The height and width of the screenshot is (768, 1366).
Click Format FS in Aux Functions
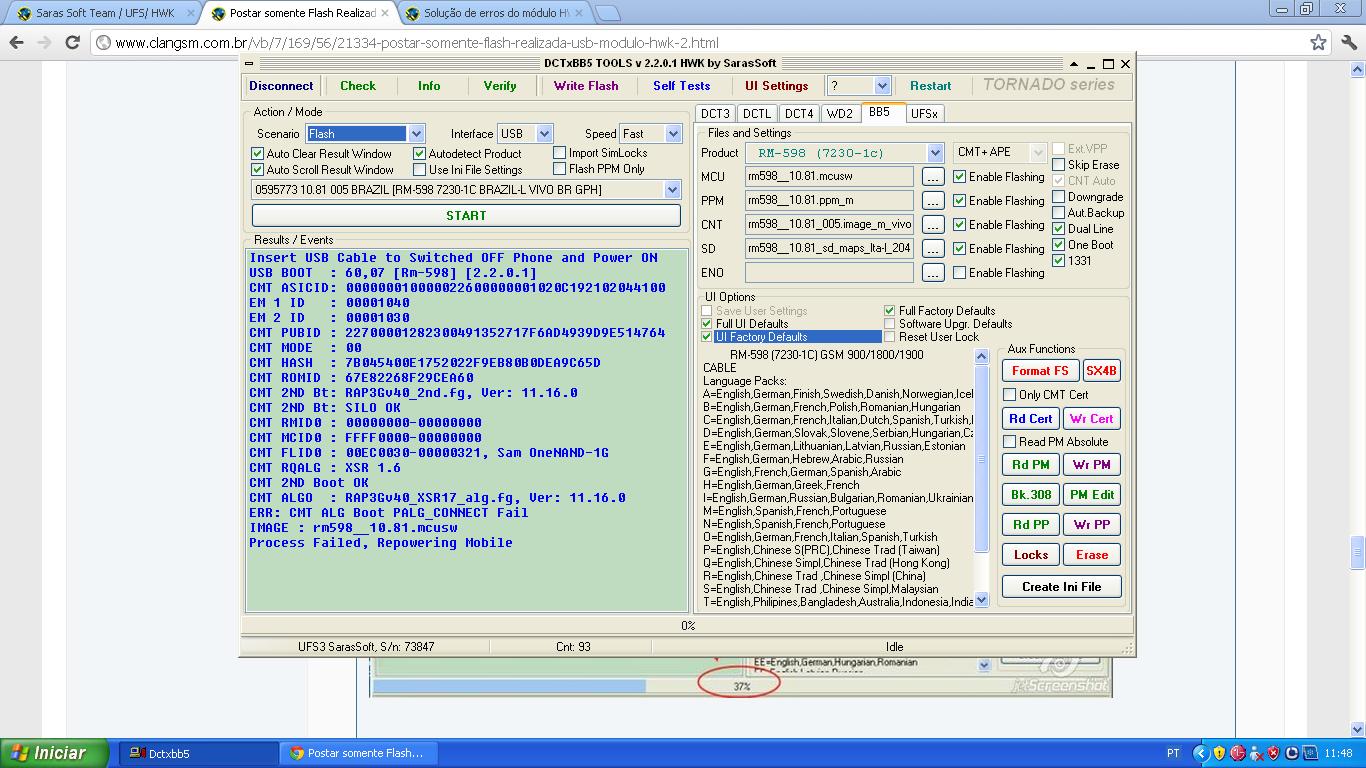(x=1040, y=370)
